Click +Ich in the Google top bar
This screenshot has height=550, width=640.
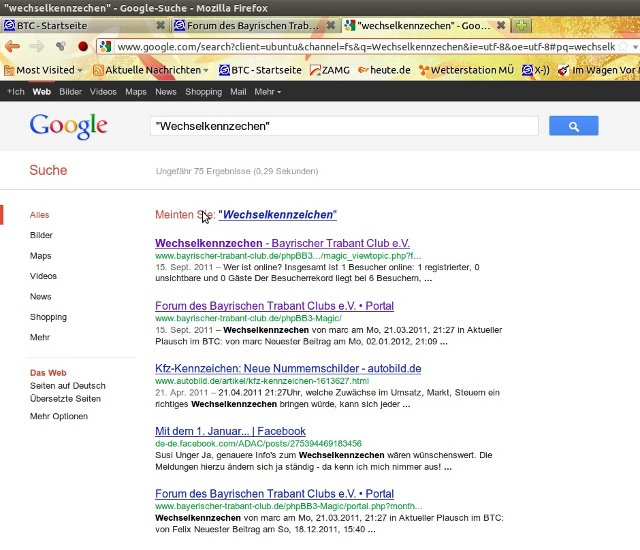click(x=16, y=92)
